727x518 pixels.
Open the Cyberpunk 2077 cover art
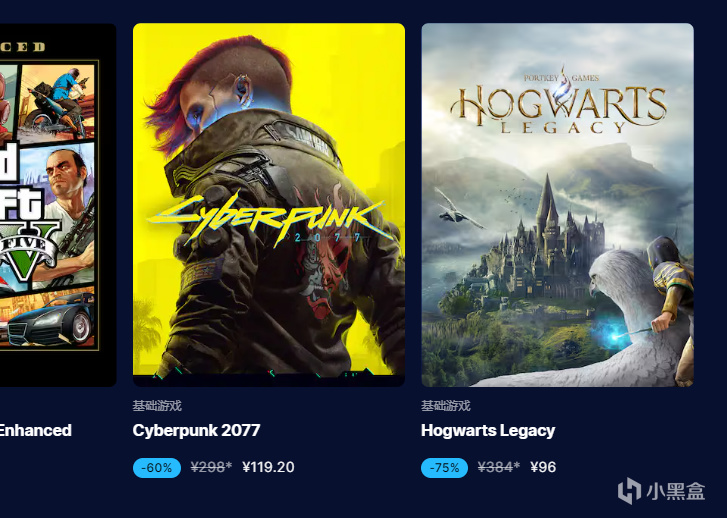pos(269,205)
